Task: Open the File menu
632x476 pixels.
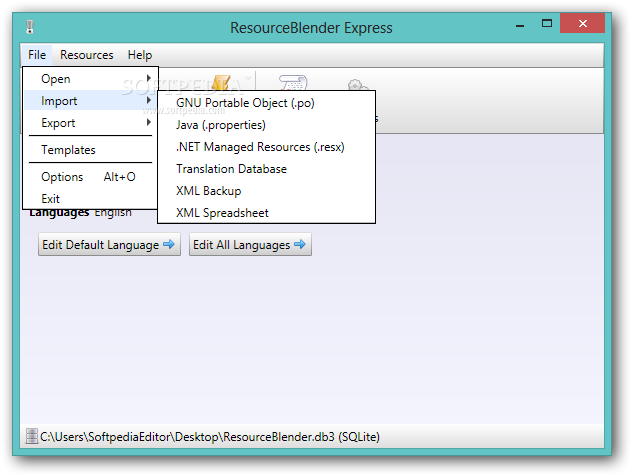Action: pyautogui.click(x=37, y=55)
